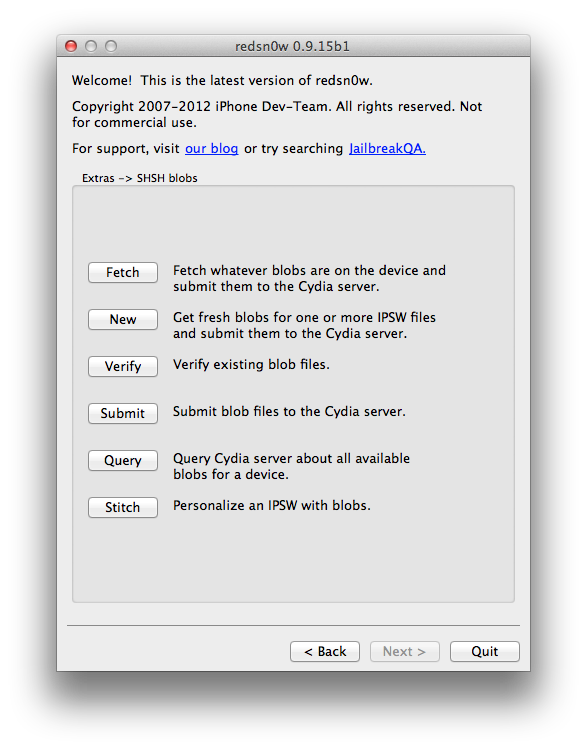This screenshot has height=750, width=587.
Task: Click 'Personalize an IPSW with blobs.' text
Action: click(x=272, y=506)
